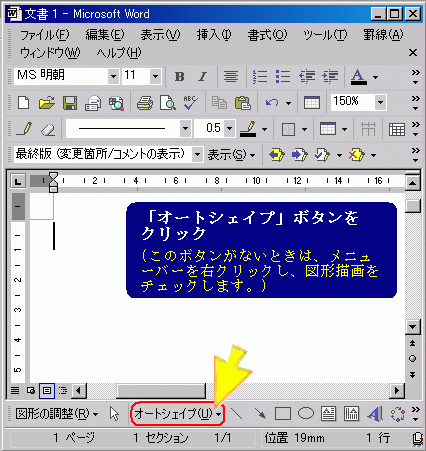Switch to Print Layout view button
The image size is (426, 451).
coord(47,390)
